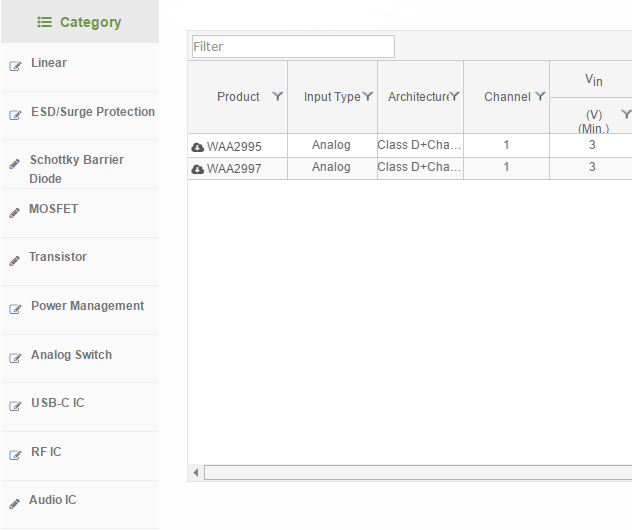The width and height of the screenshot is (632, 530).
Task: Select the ESD/Surge Protection category
Action: click(x=93, y=112)
